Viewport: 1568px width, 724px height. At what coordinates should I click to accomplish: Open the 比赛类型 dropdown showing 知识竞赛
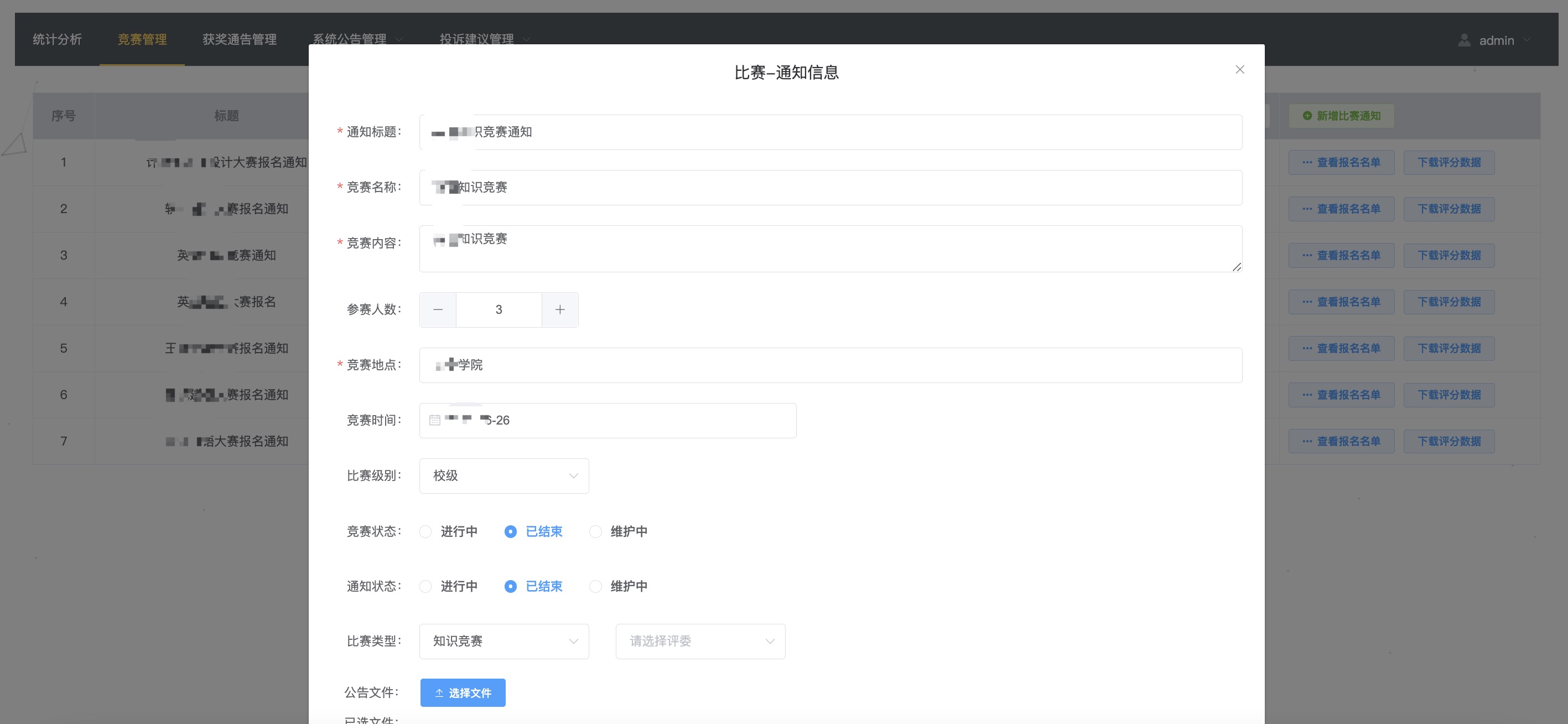pos(504,642)
